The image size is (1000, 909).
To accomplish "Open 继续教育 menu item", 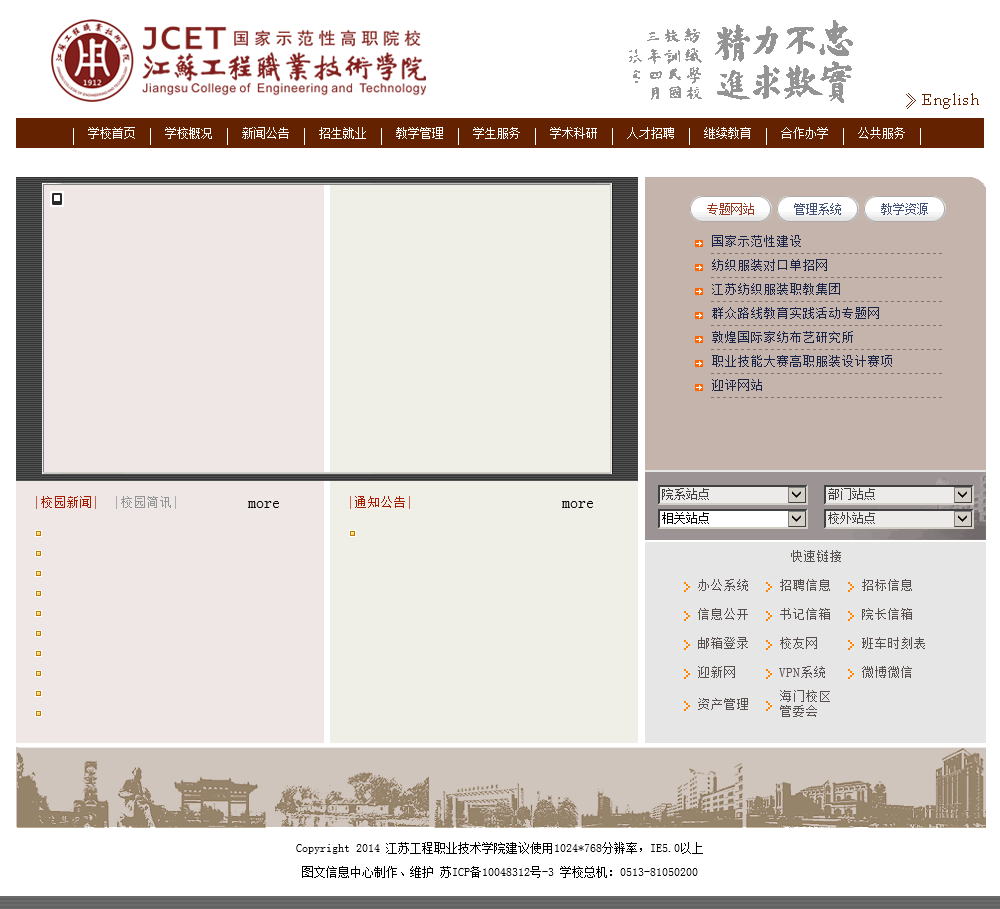I will 727,133.
